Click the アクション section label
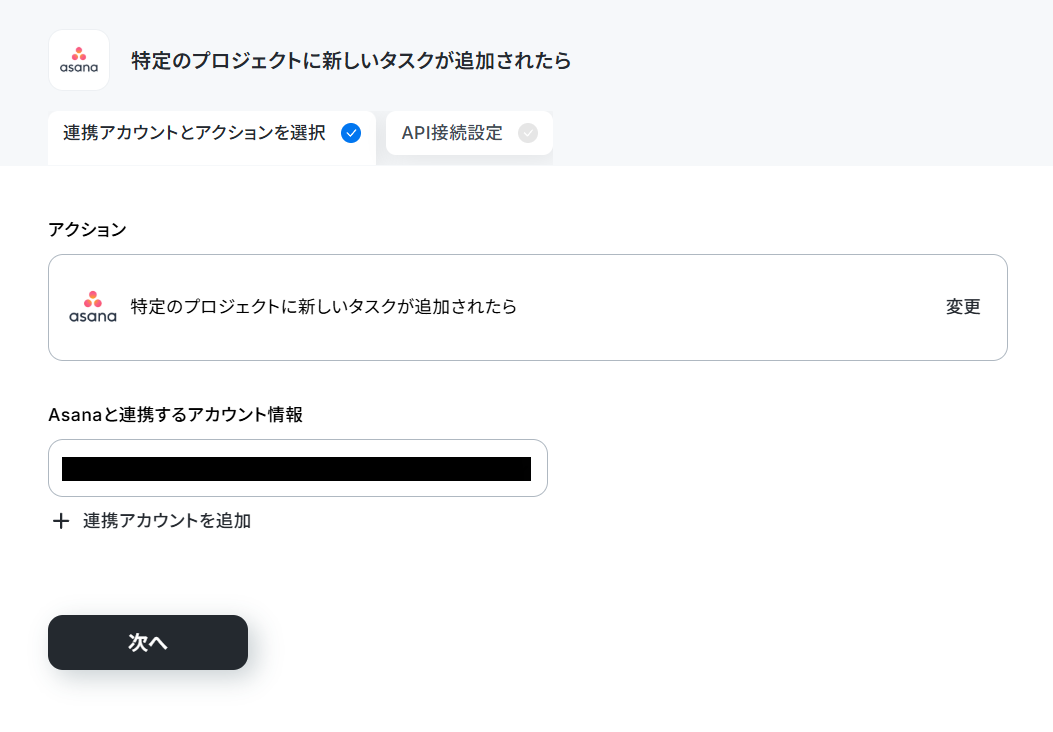The height and width of the screenshot is (732, 1053). (87, 230)
